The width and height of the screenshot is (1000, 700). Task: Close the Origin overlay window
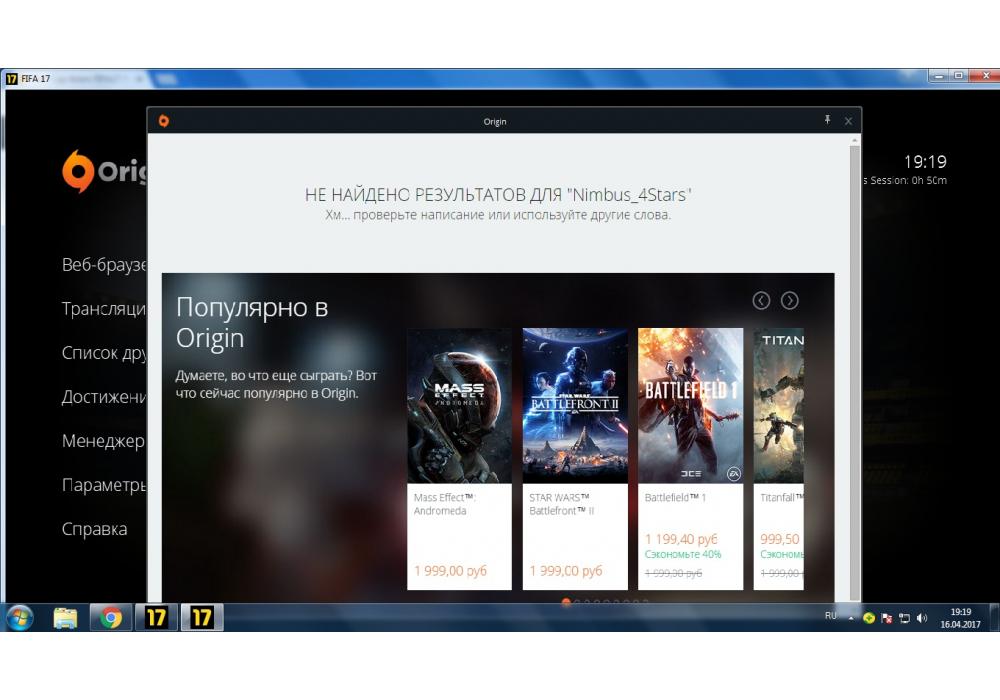848,120
